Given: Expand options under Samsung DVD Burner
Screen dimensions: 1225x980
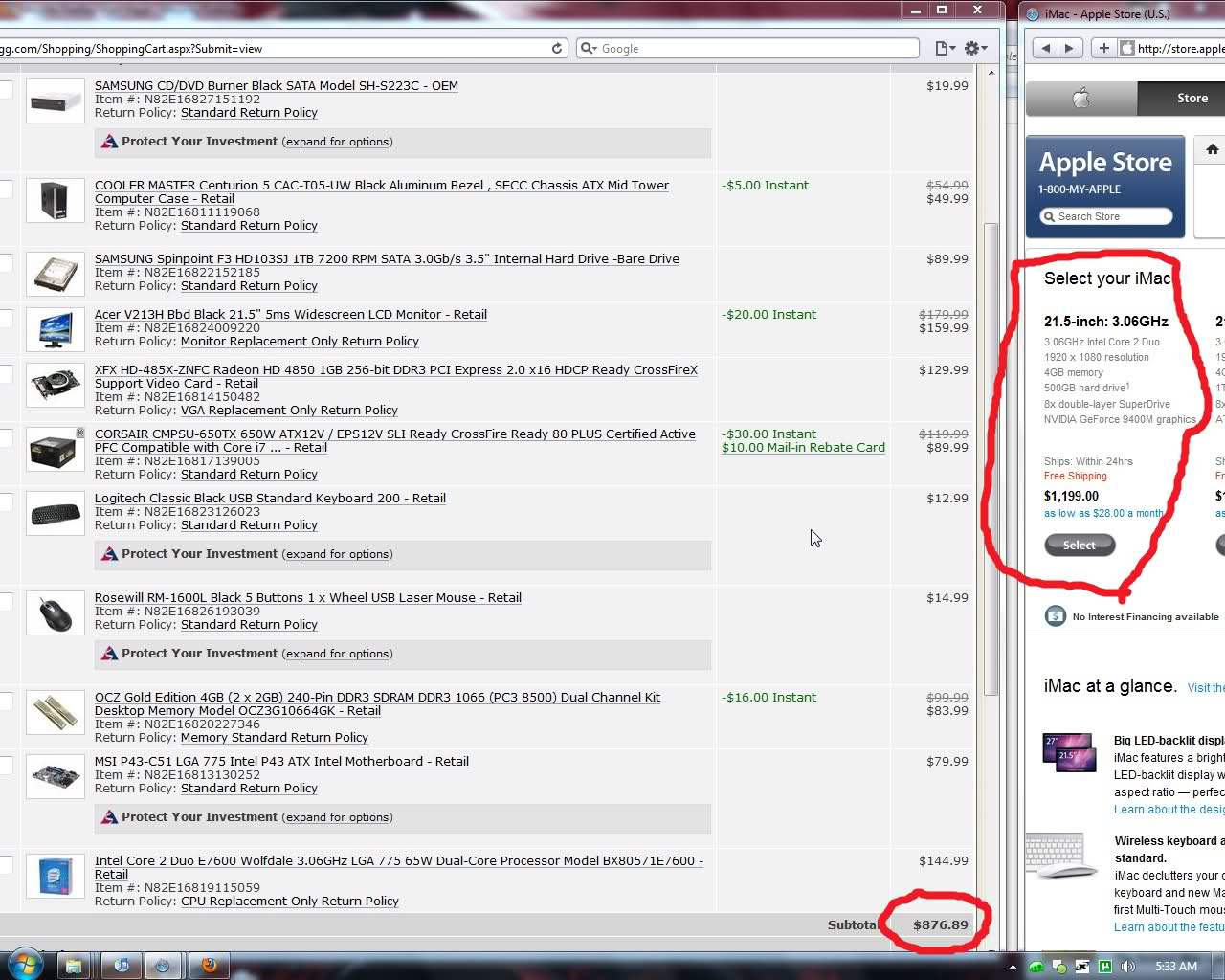Looking at the screenshot, I should [338, 142].
